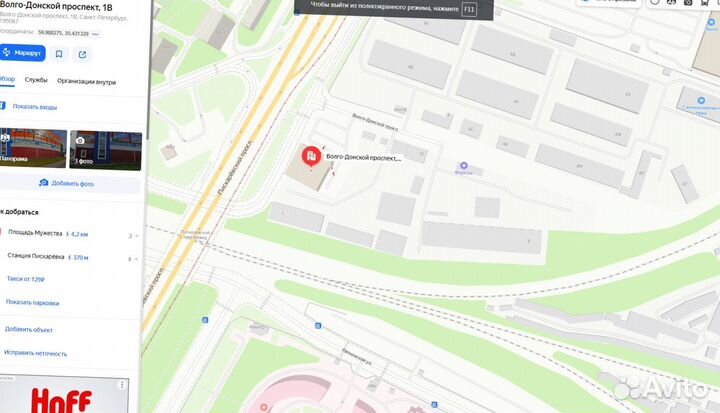Open the Hoff ad three-dot menu
Screen dimensions: 720x413
coord(122,385)
